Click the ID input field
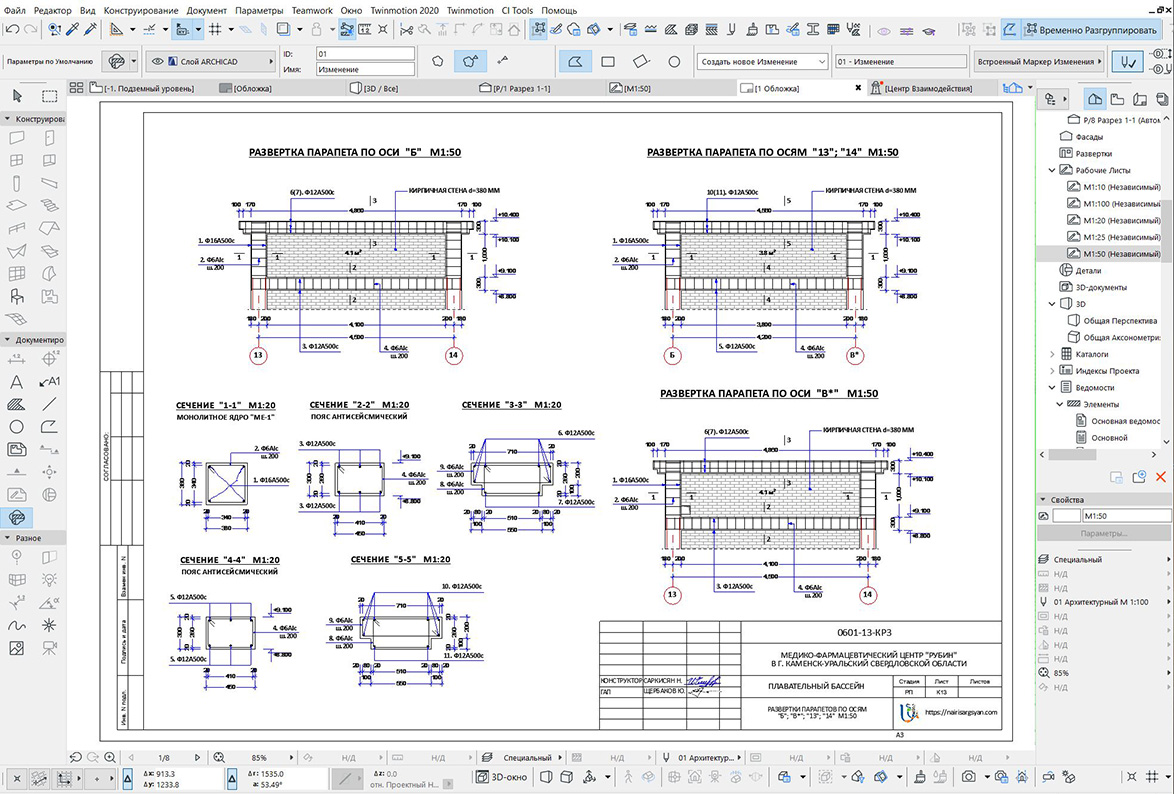Image resolution: width=1174 pixels, height=794 pixels. pyautogui.click(x=365, y=54)
